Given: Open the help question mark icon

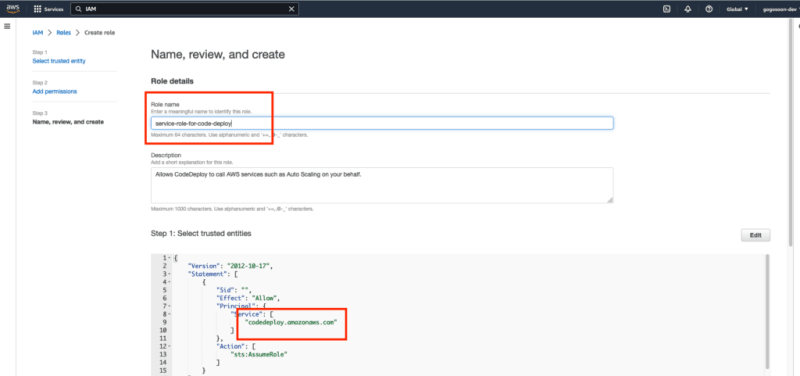Looking at the screenshot, I should (x=709, y=9).
